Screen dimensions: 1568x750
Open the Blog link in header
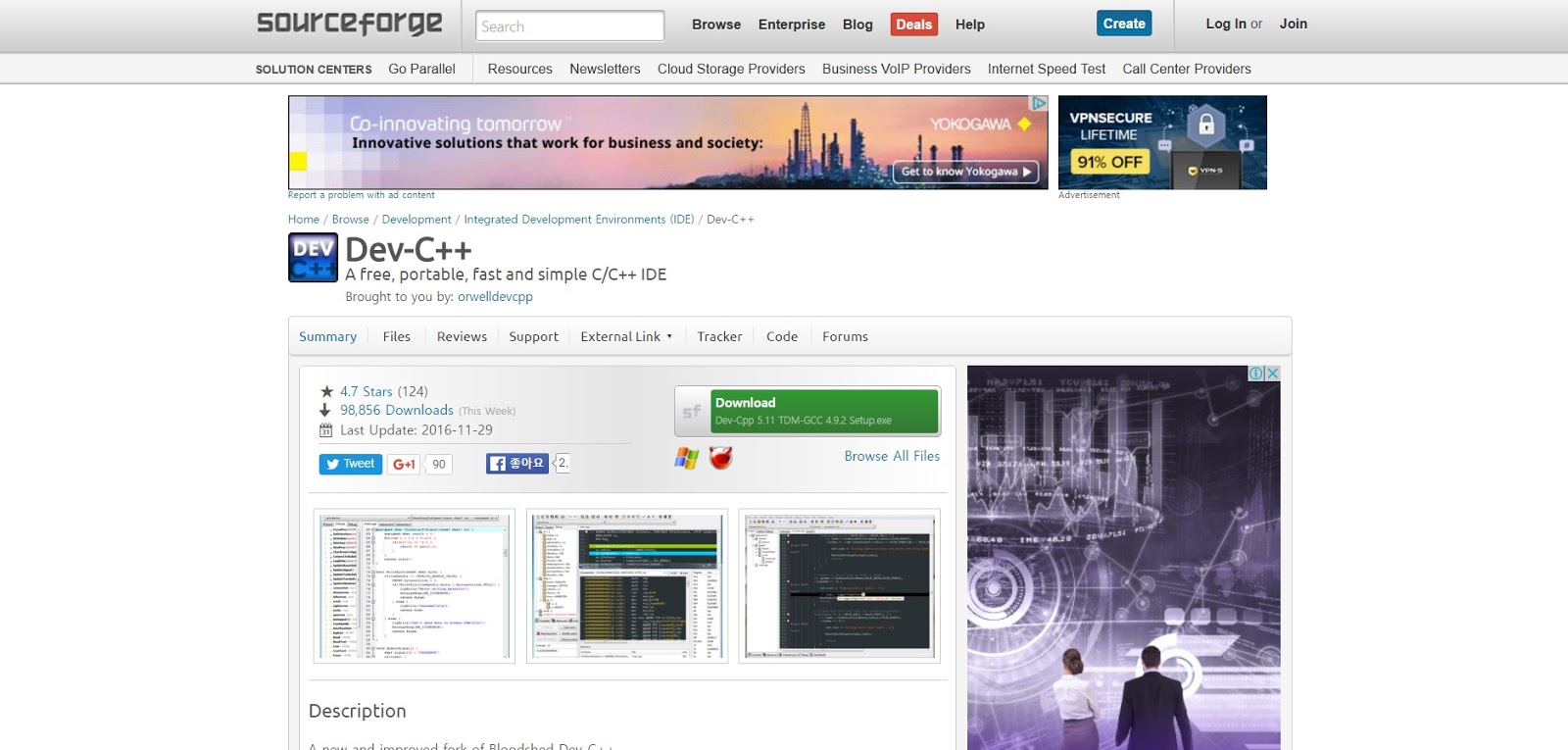857,25
